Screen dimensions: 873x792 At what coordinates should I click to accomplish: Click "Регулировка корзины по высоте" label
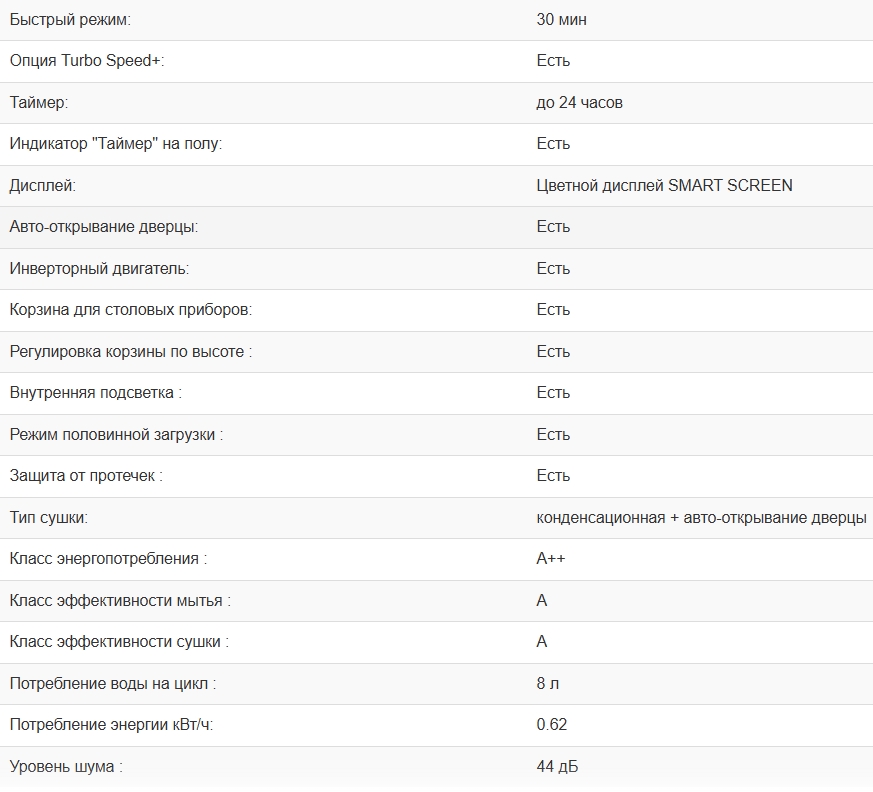click(128, 352)
